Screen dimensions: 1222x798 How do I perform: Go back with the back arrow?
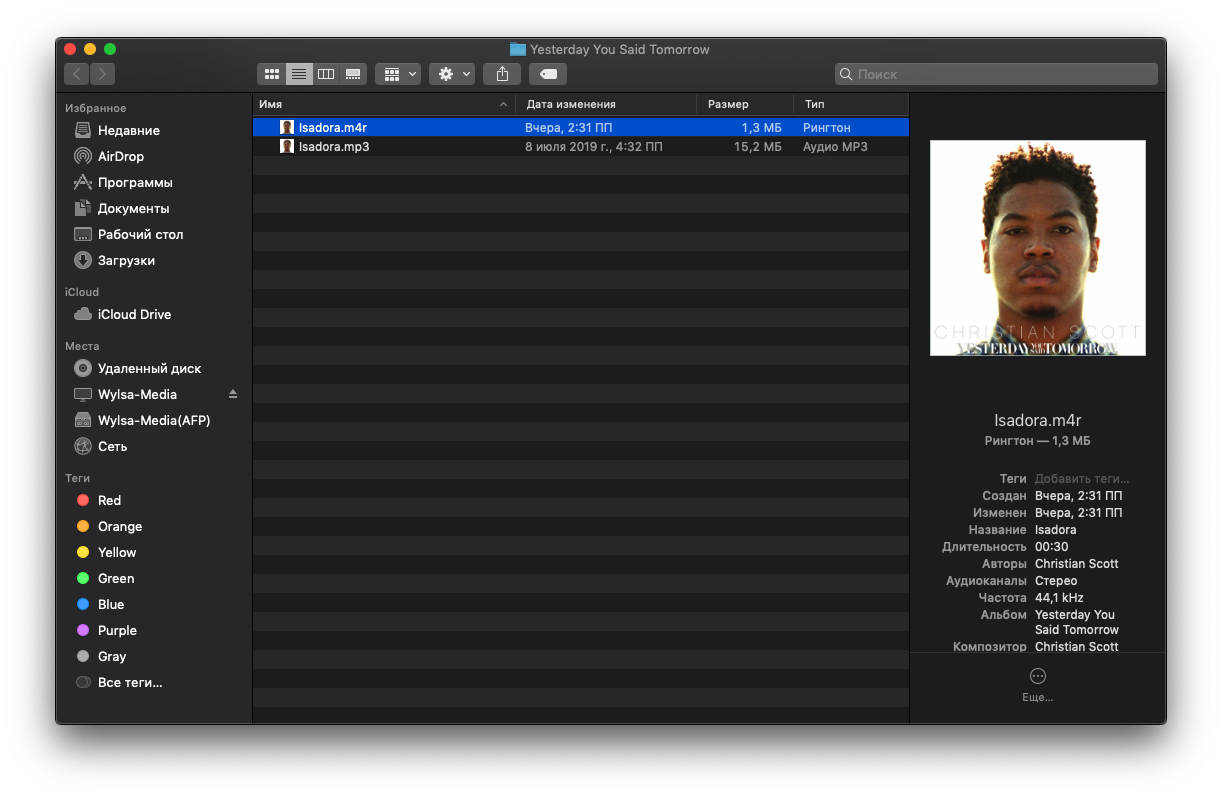coord(77,74)
